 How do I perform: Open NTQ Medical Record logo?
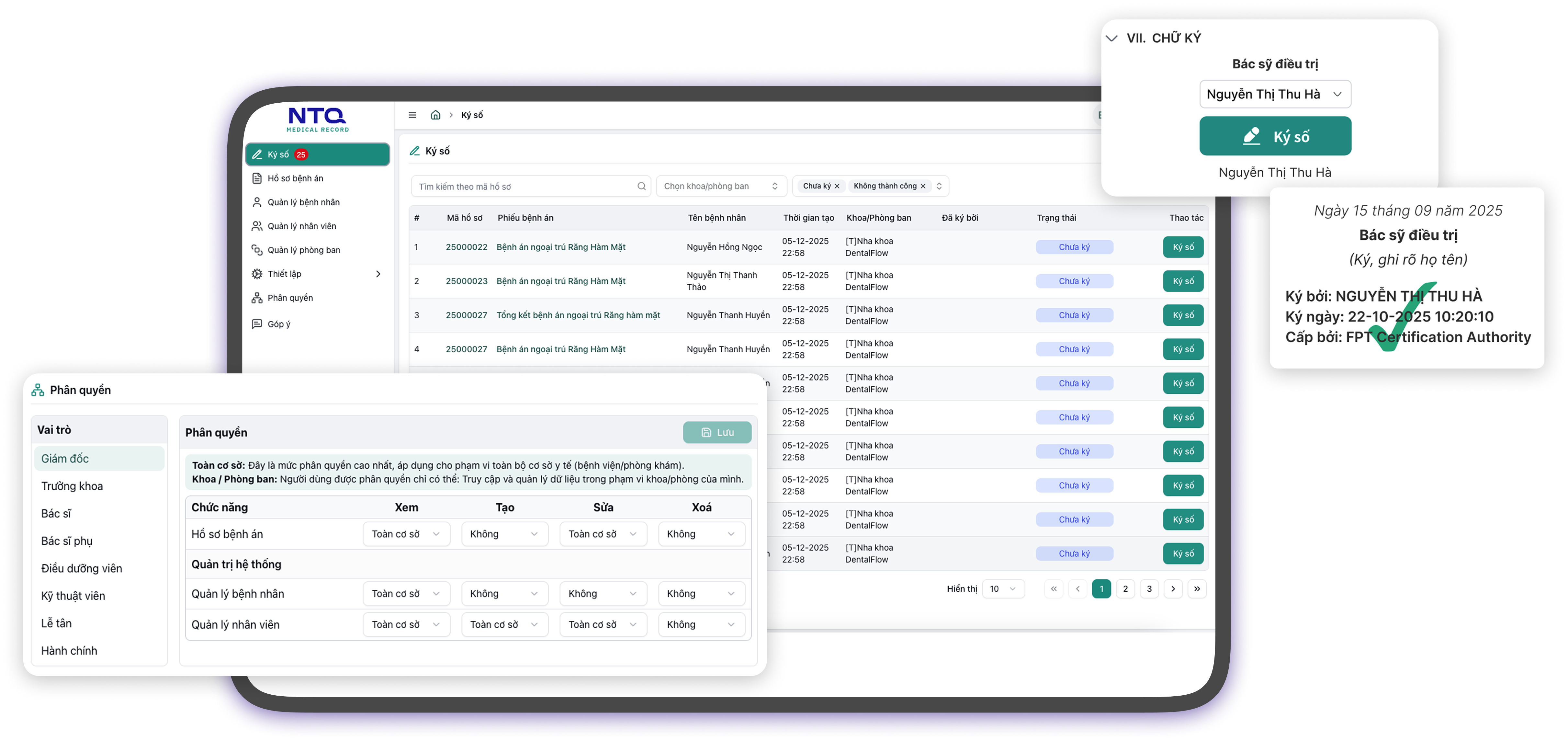317,119
